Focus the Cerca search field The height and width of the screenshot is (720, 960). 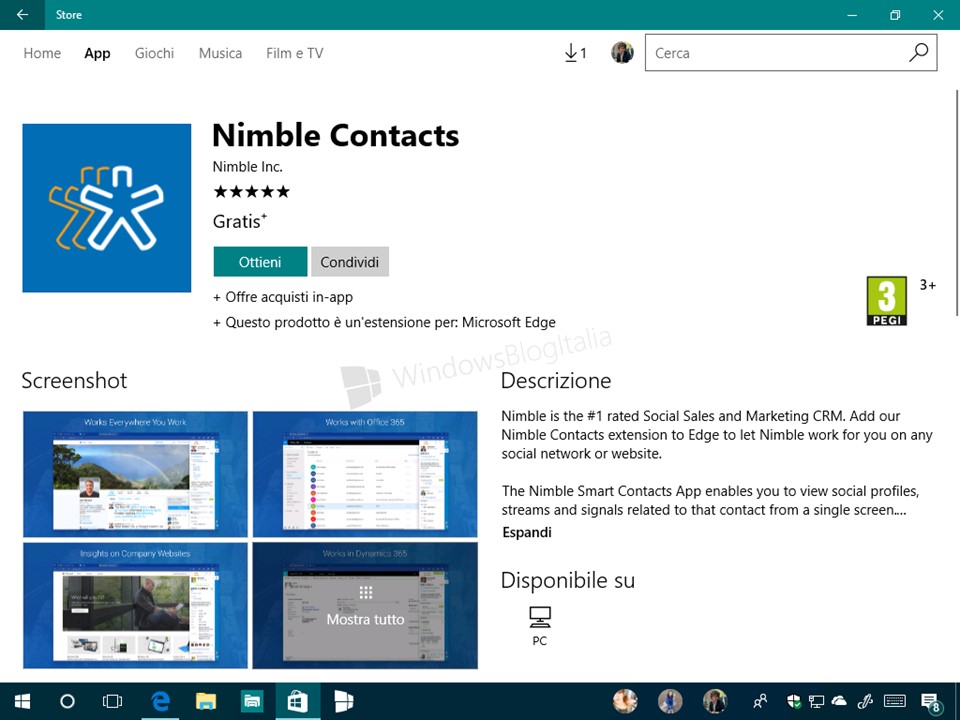tap(778, 53)
